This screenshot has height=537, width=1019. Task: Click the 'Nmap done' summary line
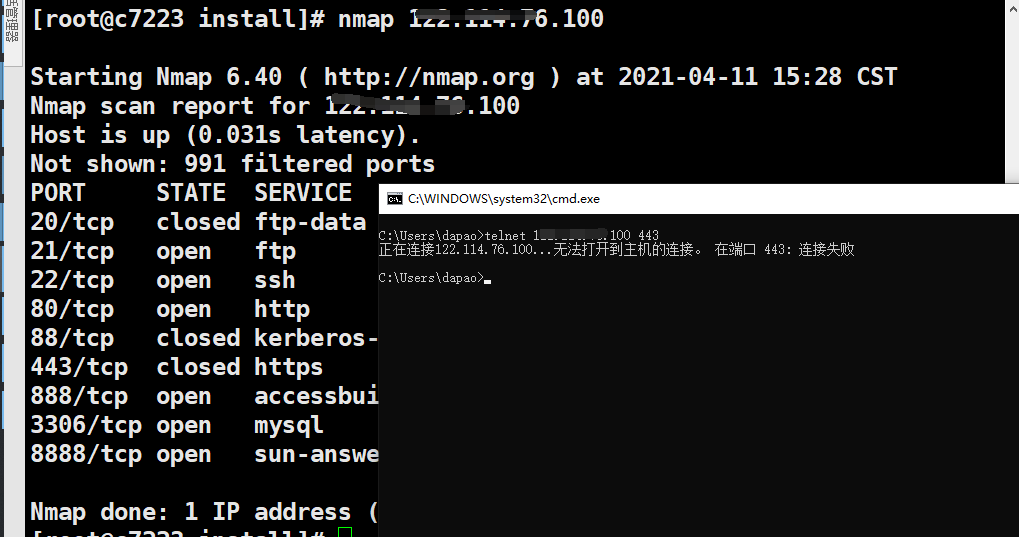pos(204,512)
